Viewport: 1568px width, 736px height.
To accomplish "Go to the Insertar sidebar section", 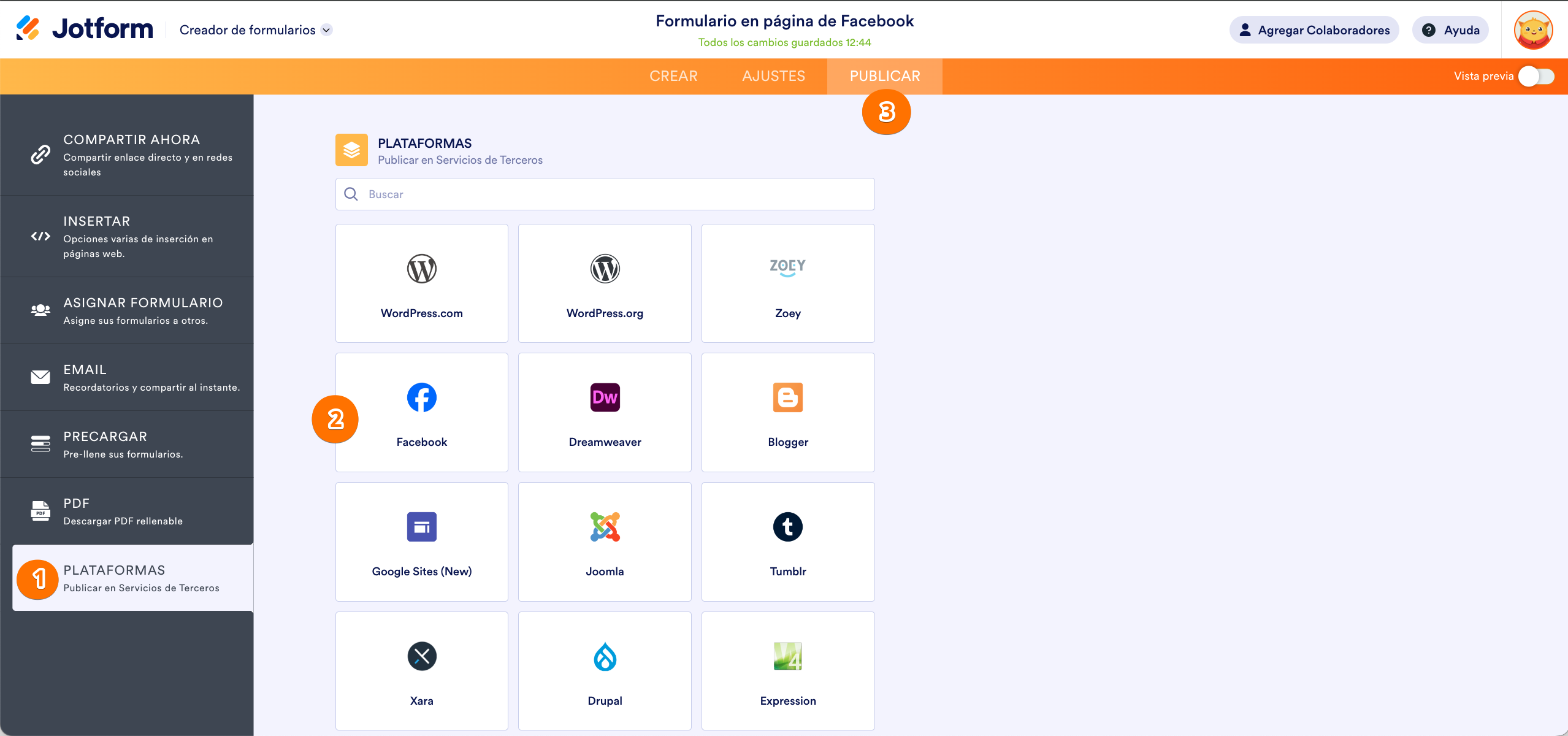I will [x=127, y=236].
